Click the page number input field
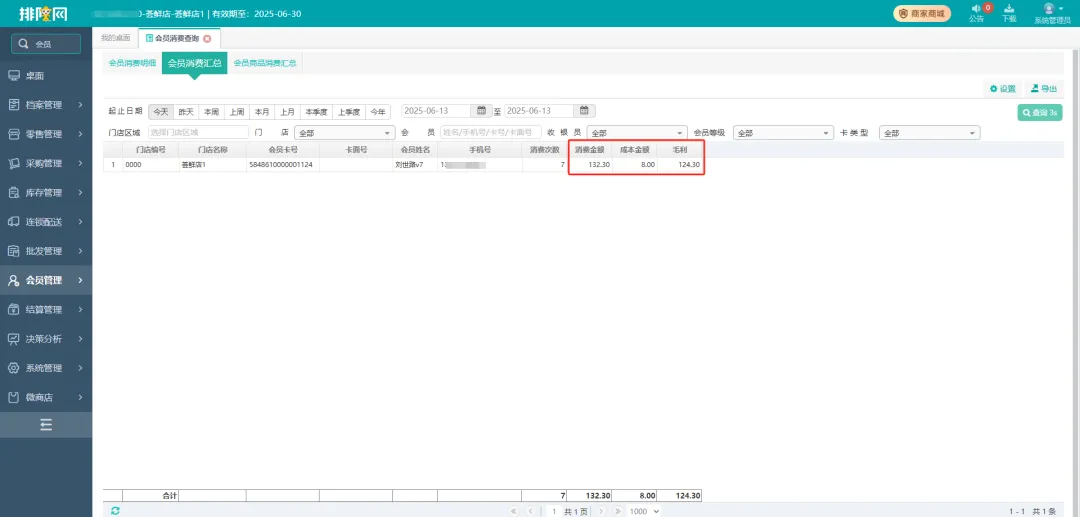The image size is (1080, 517). coord(552,511)
